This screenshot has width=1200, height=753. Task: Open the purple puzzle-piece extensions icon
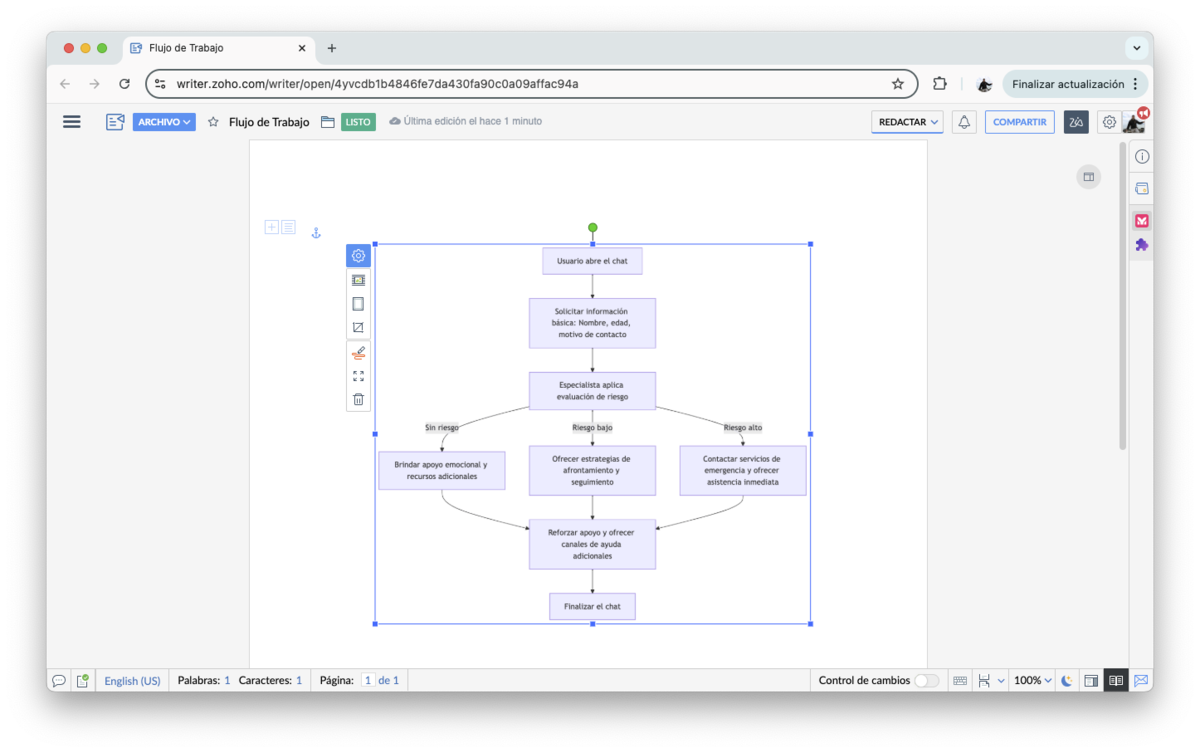(x=1141, y=245)
